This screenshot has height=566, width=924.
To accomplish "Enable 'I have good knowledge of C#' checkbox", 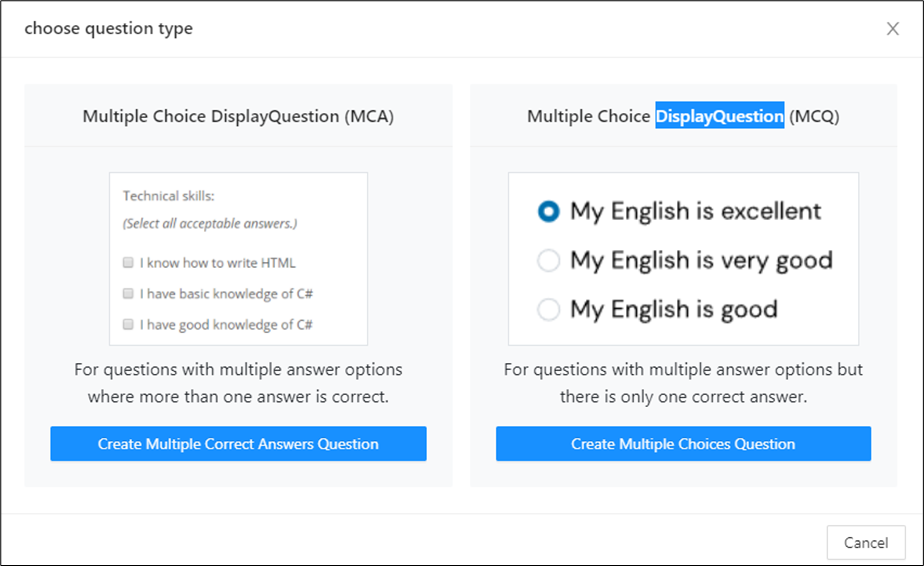I will click(128, 324).
